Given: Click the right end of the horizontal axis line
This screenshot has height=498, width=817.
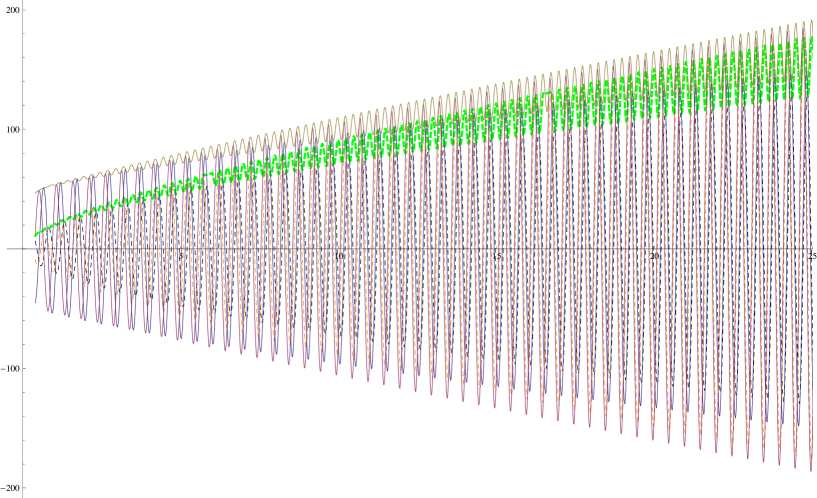Looking at the screenshot, I should coord(808,247).
